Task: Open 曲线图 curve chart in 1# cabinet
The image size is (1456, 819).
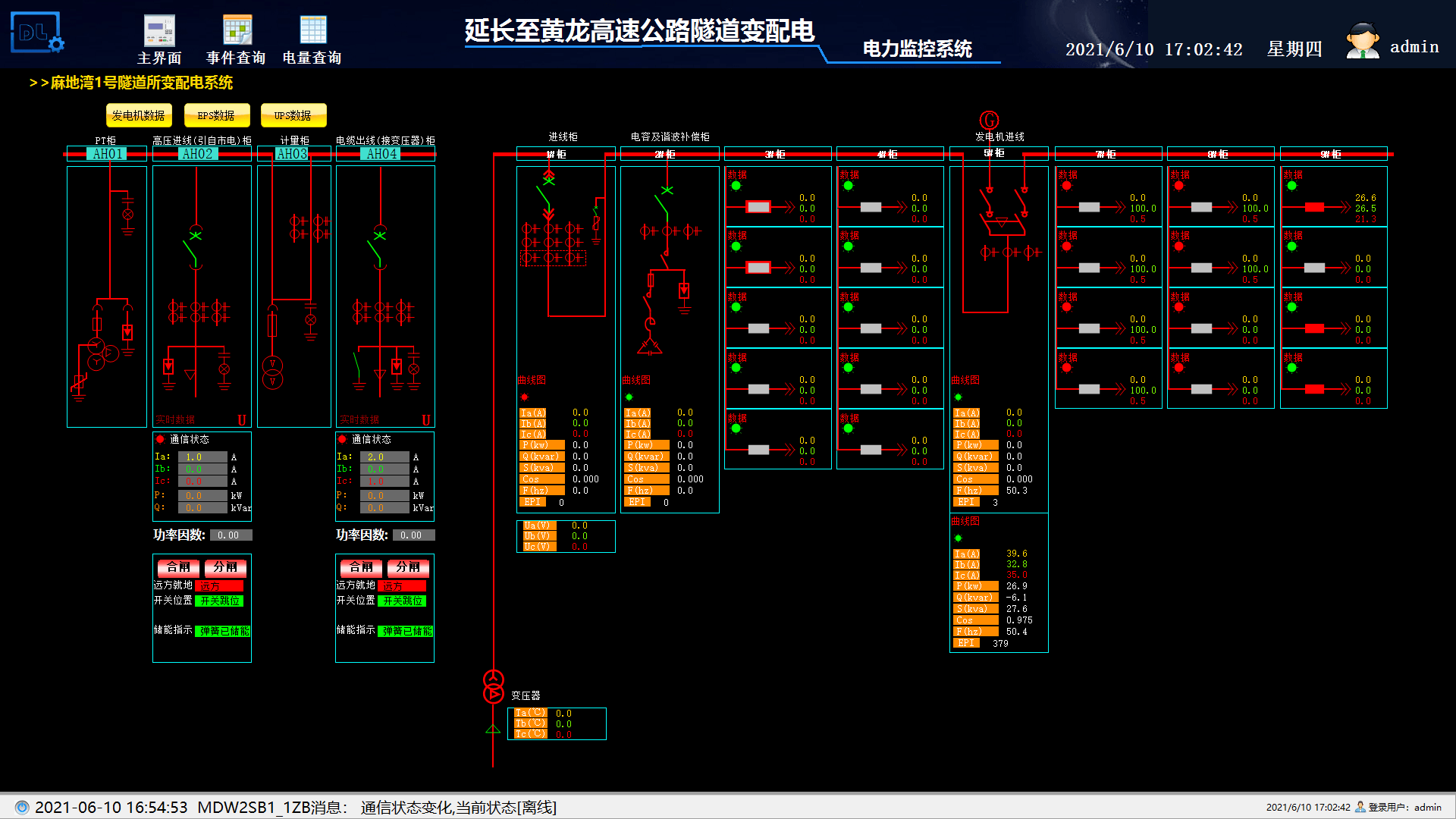Action: coord(532,380)
